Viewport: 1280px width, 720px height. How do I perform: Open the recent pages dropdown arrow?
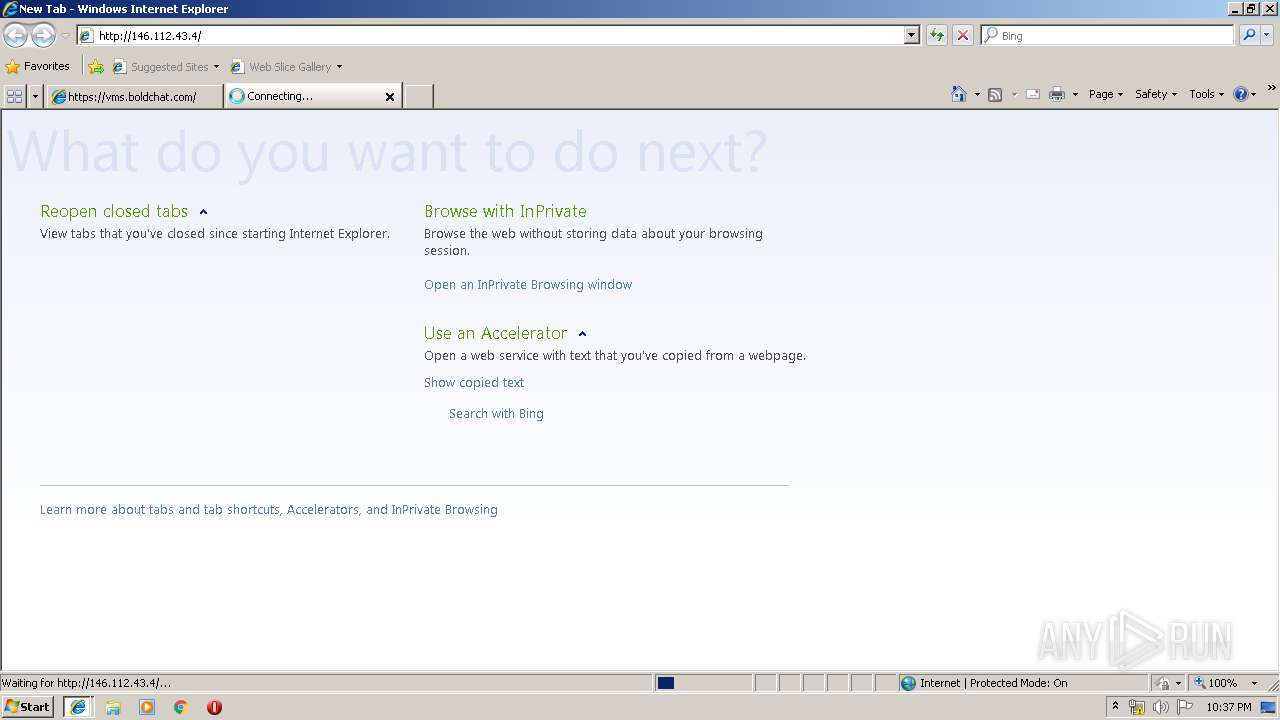click(65, 36)
